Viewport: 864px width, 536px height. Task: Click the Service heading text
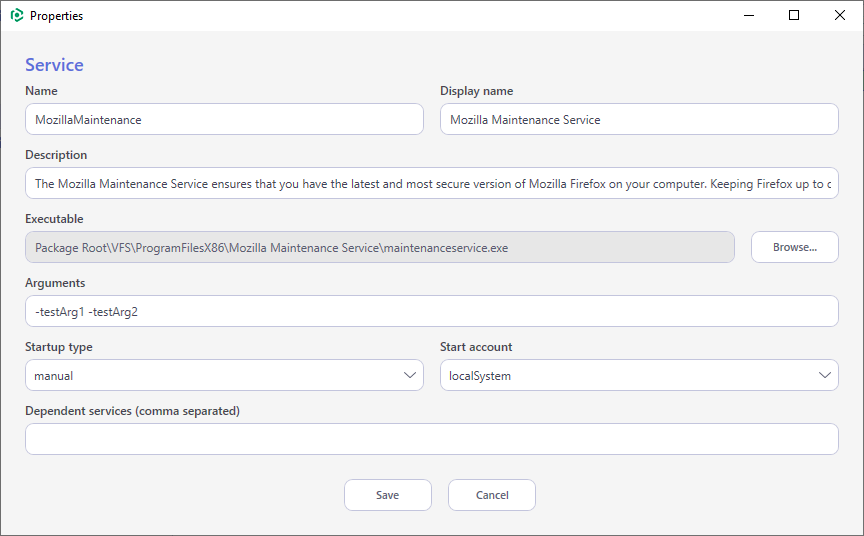55,65
